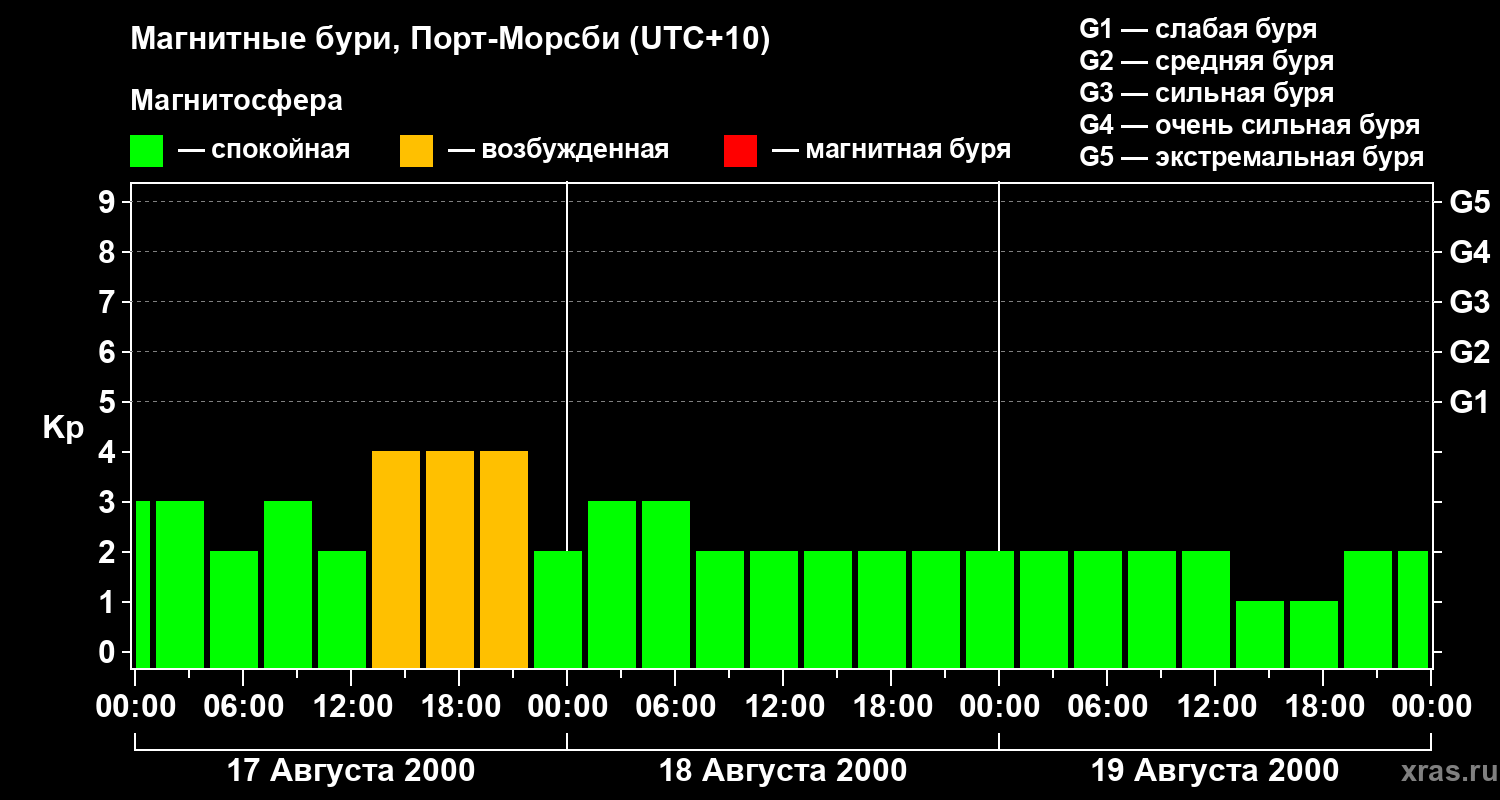This screenshot has width=1500, height=800.
Task: Click the 'G2' label on the right axis
Action: 1469,352
